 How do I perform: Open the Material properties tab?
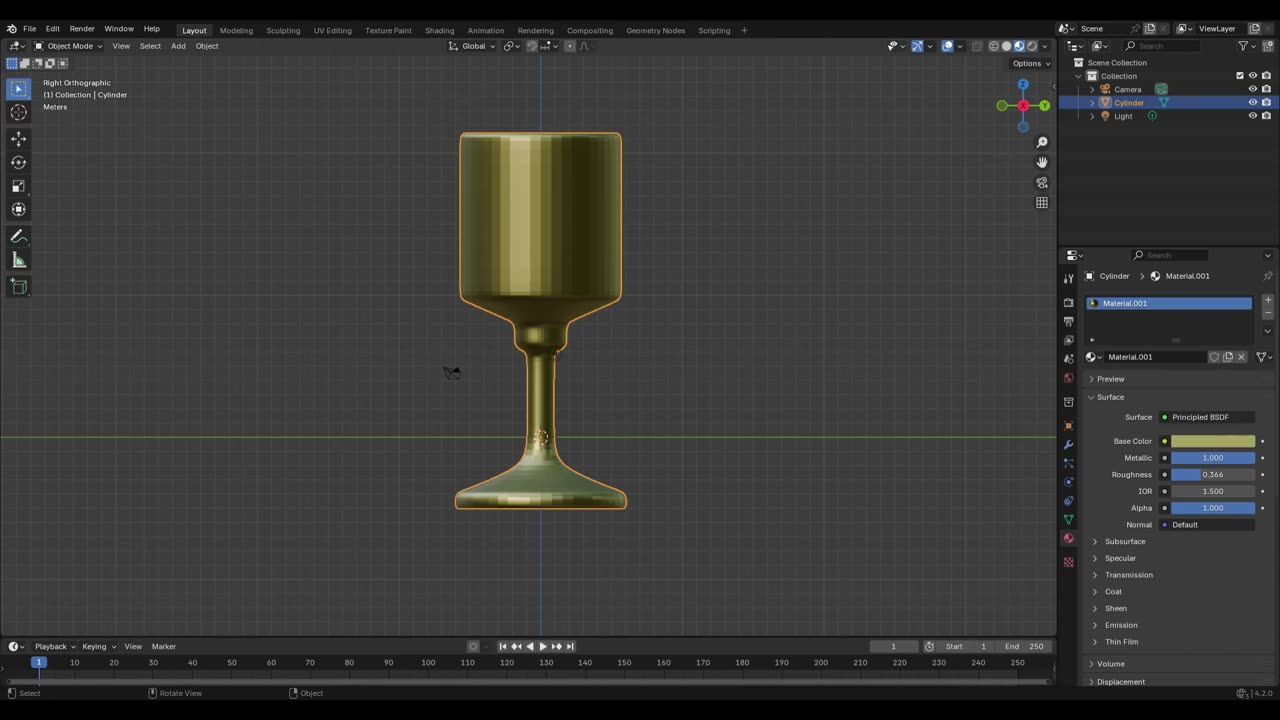point(1068,538)
